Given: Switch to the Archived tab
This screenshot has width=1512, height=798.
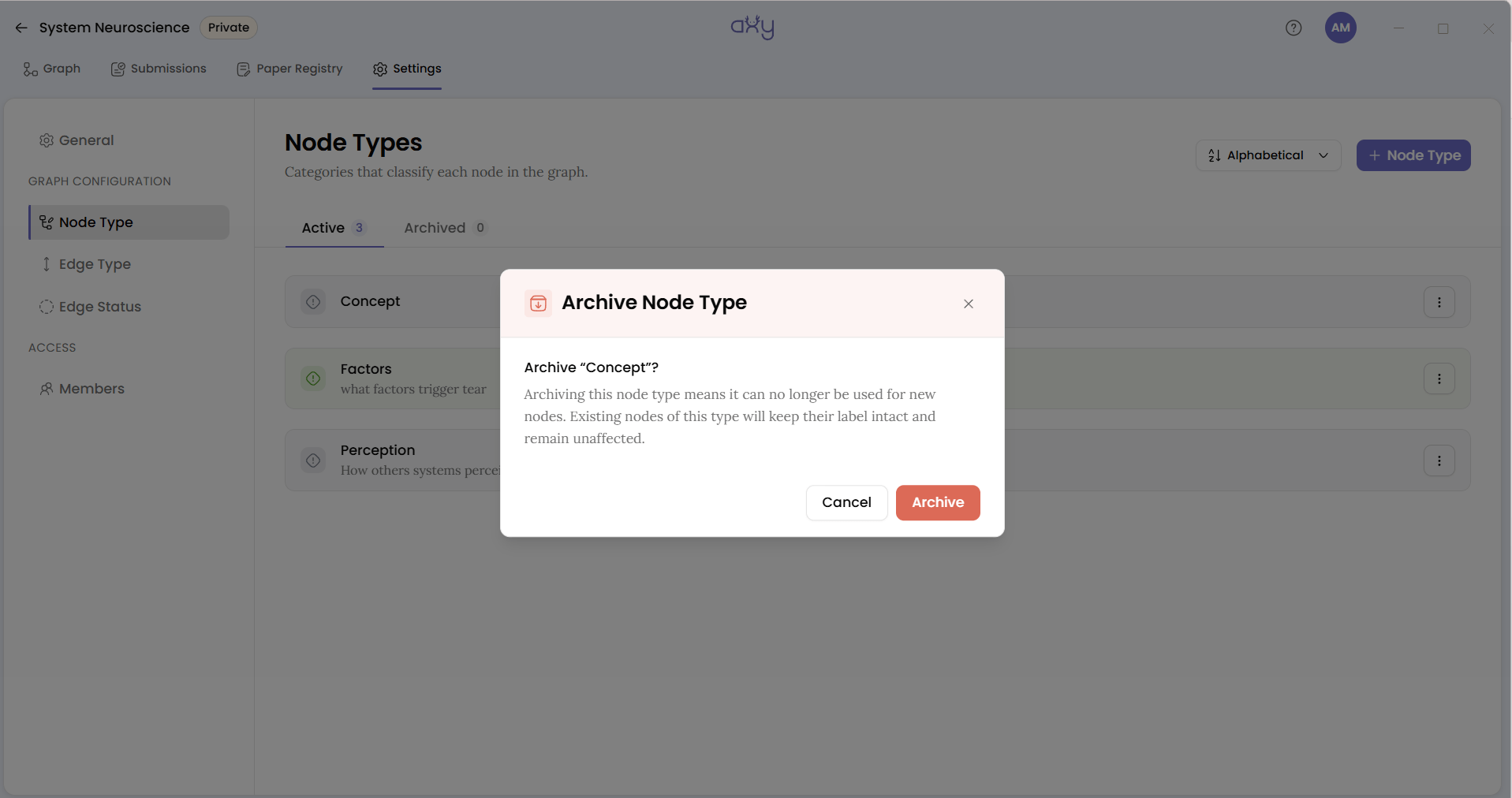Looking at the screenshot, I should click(x=445, y=228).
